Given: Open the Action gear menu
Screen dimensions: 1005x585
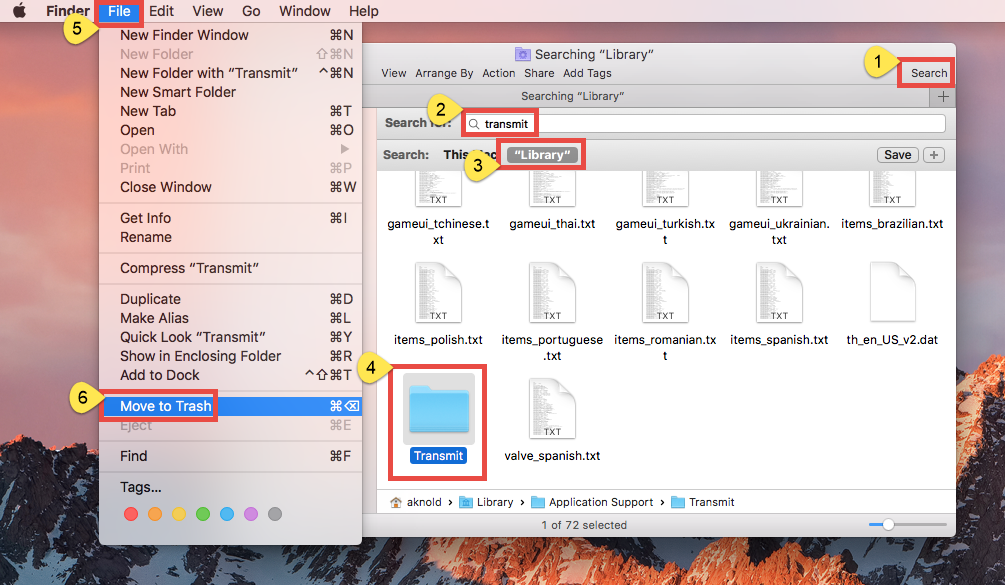Looking at the screenshot, I should pos(497,72).
